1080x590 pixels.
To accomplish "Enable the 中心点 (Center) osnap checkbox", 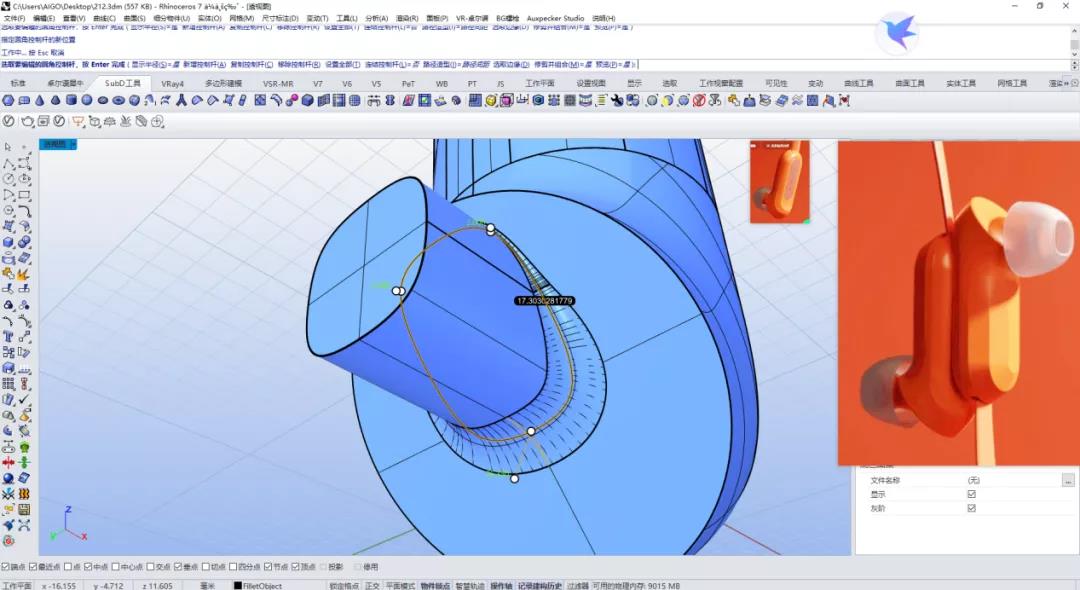I will [x=115, y=567].
